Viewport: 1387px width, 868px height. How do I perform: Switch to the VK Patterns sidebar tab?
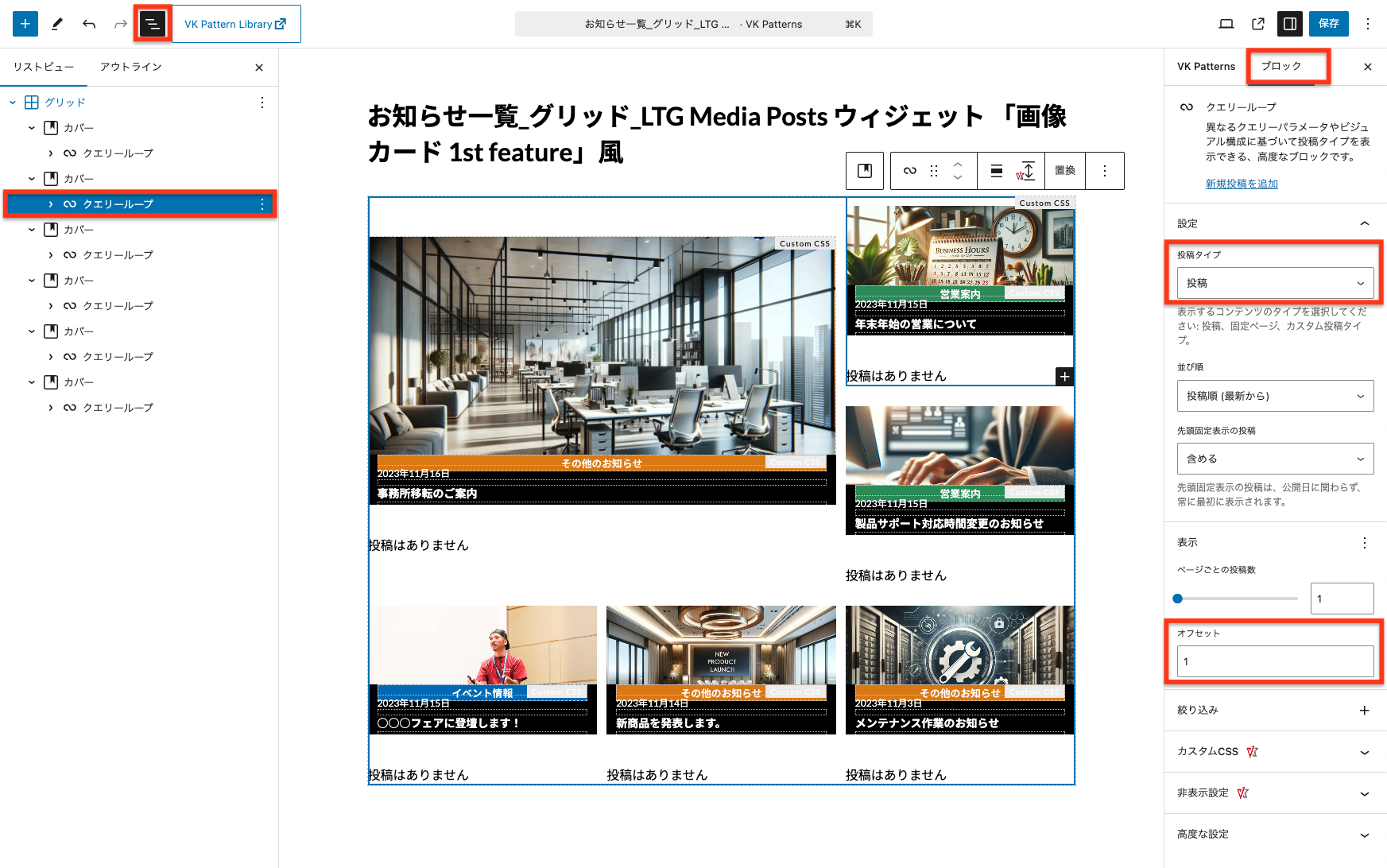[1206, 67]
